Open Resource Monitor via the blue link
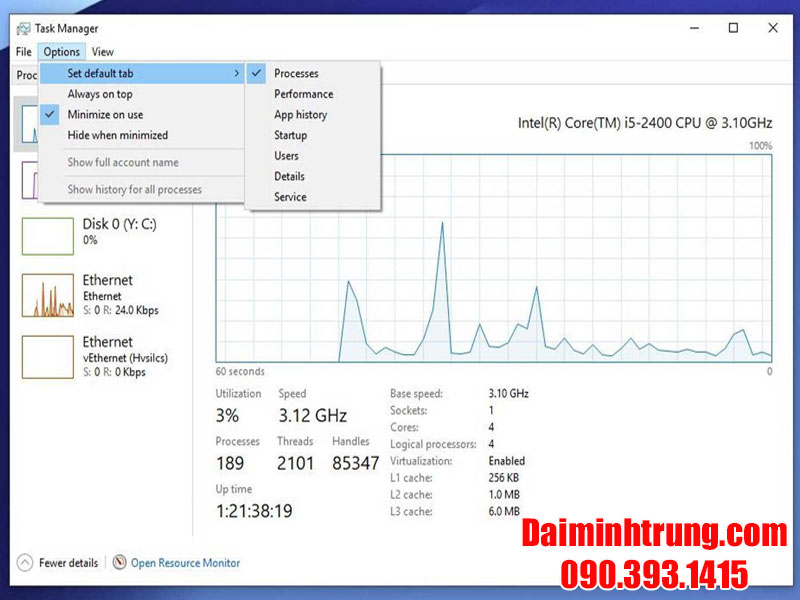 [186, 563]
